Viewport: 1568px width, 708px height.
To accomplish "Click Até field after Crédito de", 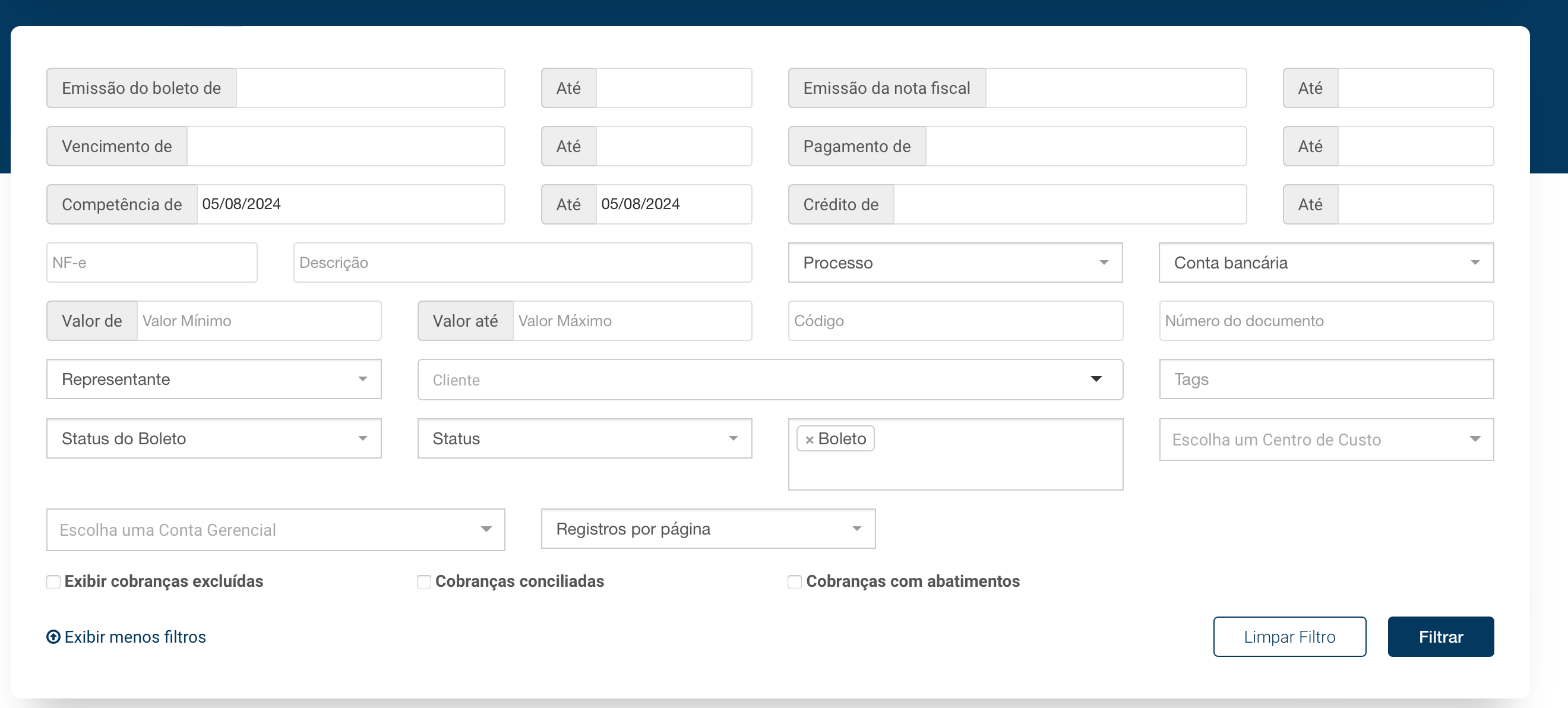I will pyautogui.click(x=1416, y=204).
